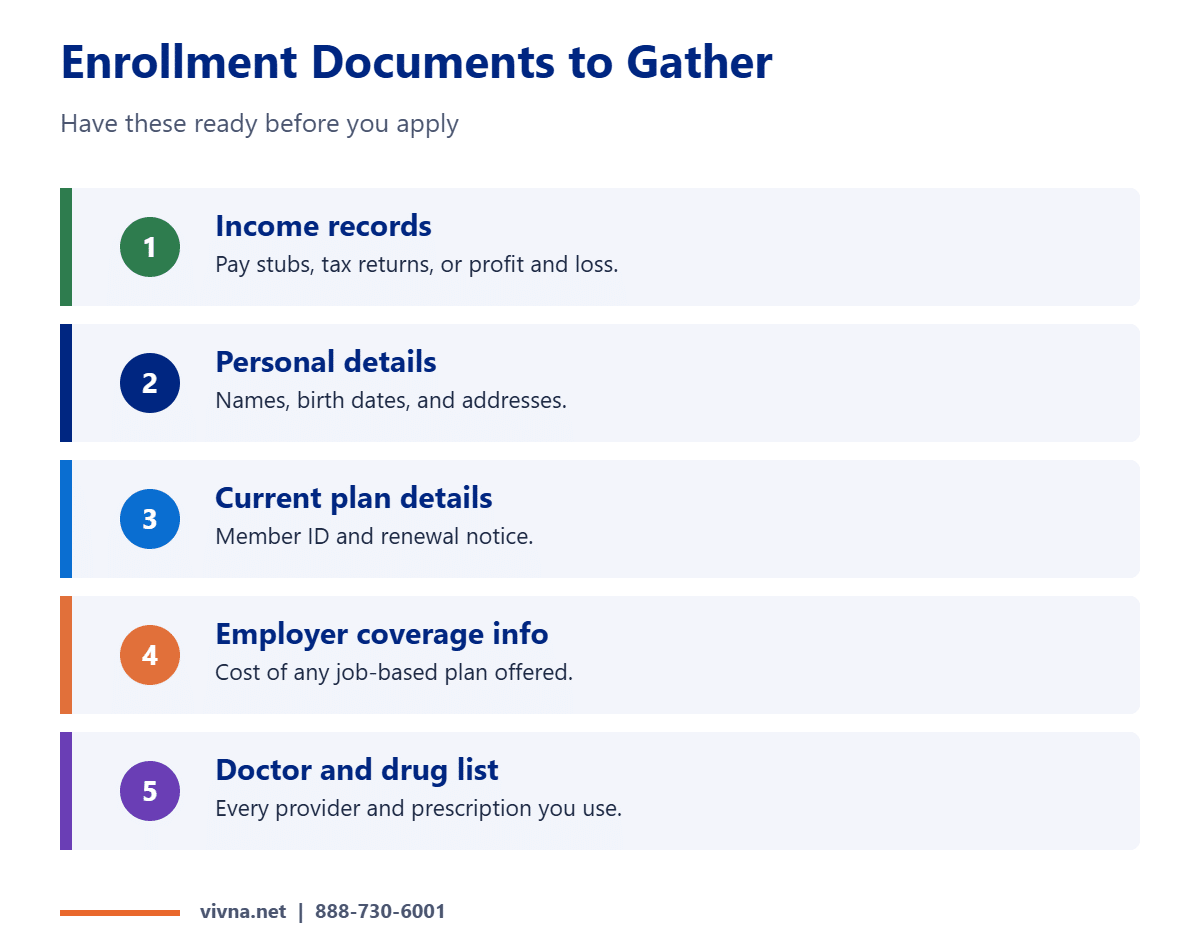Viewport: 1200px width, 940px height.
Task: Click the blue number 3 circle
Action: coord(150,519)
